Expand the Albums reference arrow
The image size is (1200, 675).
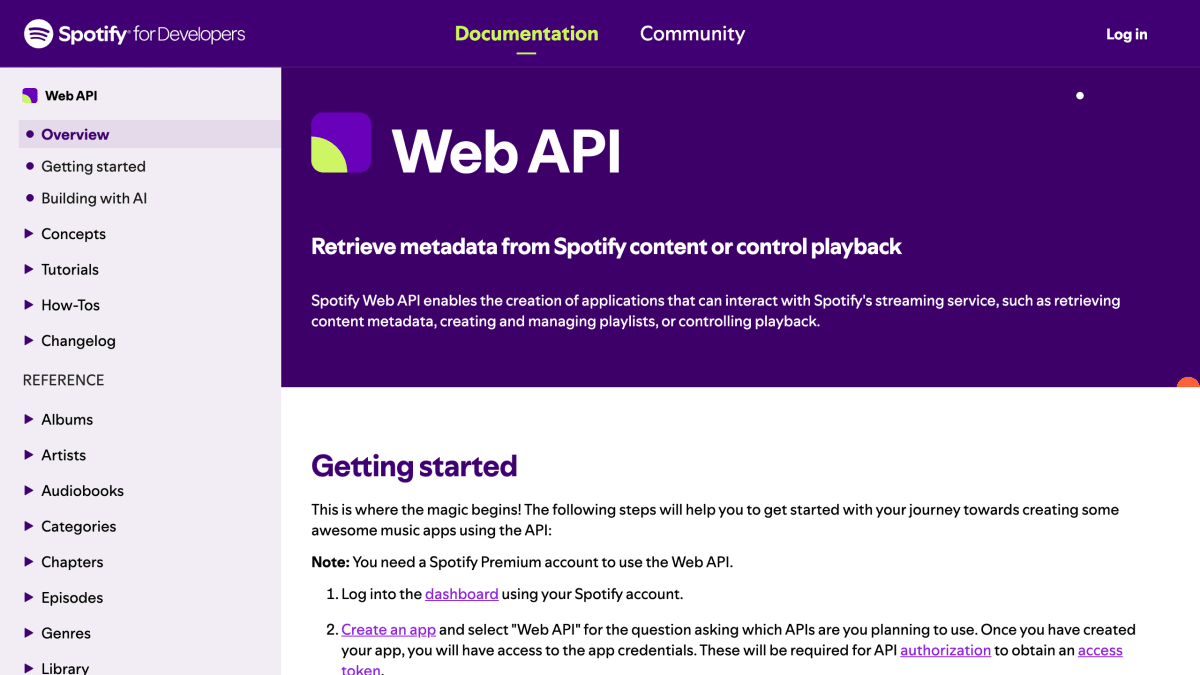29,419
